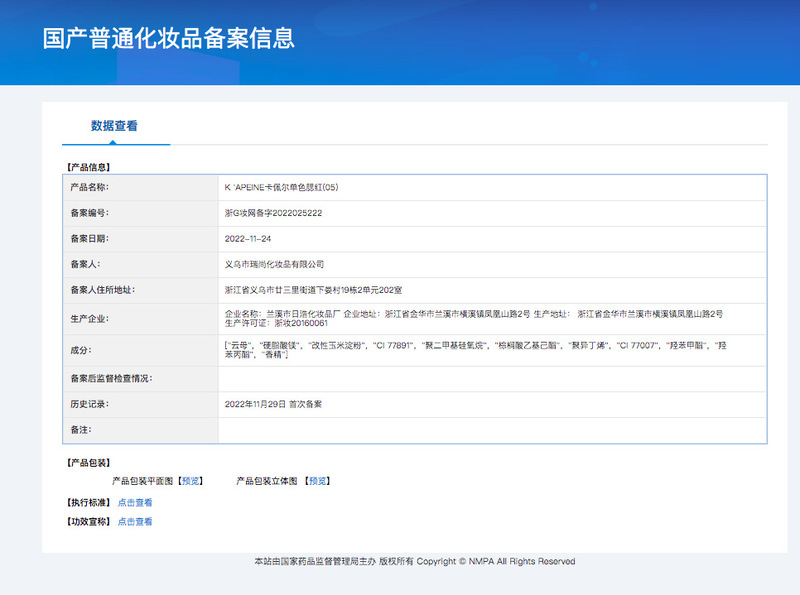800x595 pixels.
Task: Click the 备案日期 value 2022-11-24
Action: coord(248,239)
